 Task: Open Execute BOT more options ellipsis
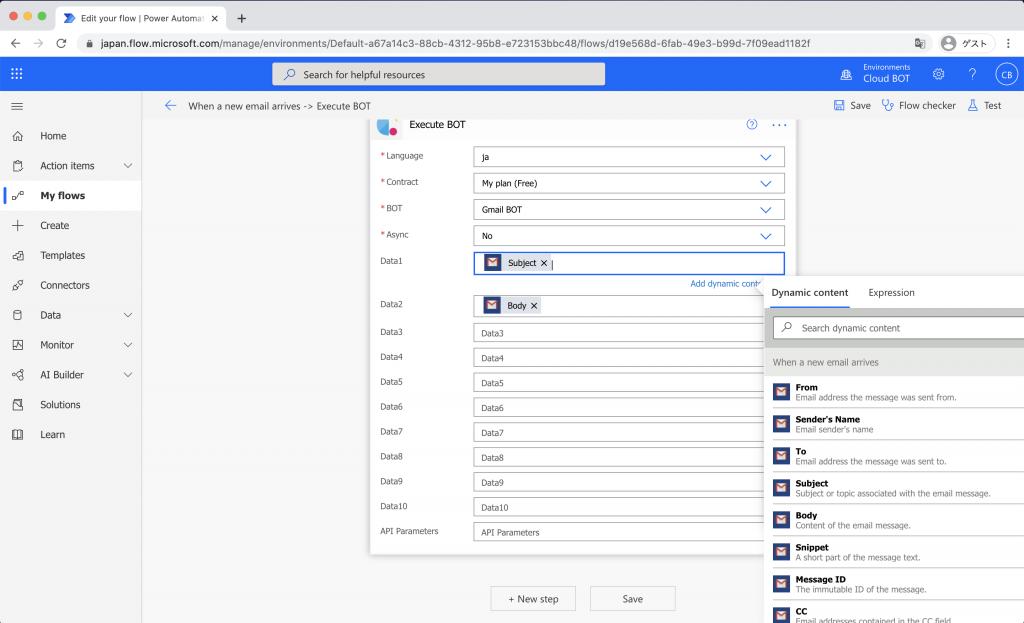(779, 125)
